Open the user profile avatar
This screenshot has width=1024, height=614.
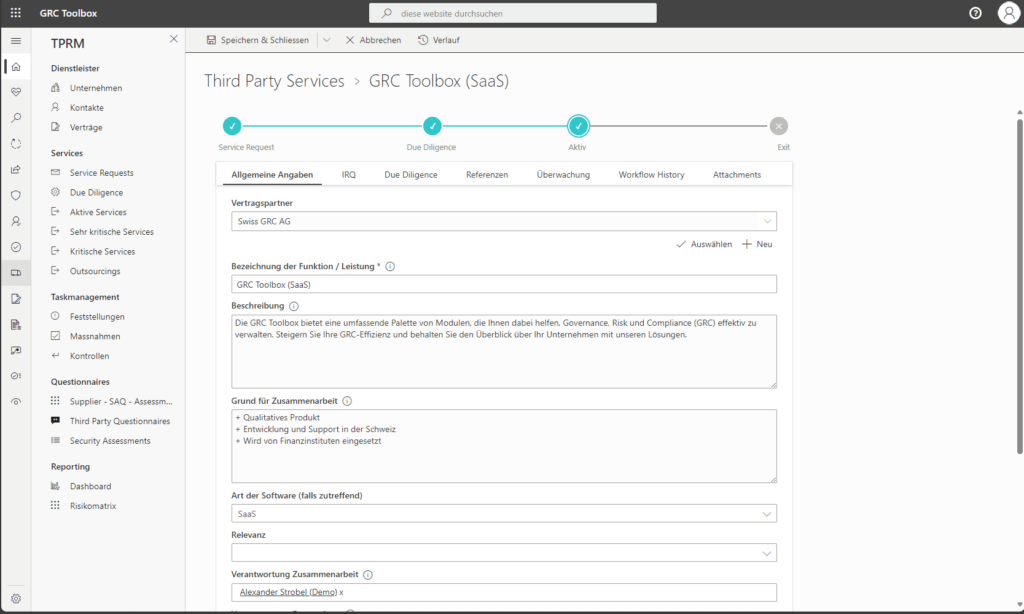pyautogui.click(x=1008, y=13)
